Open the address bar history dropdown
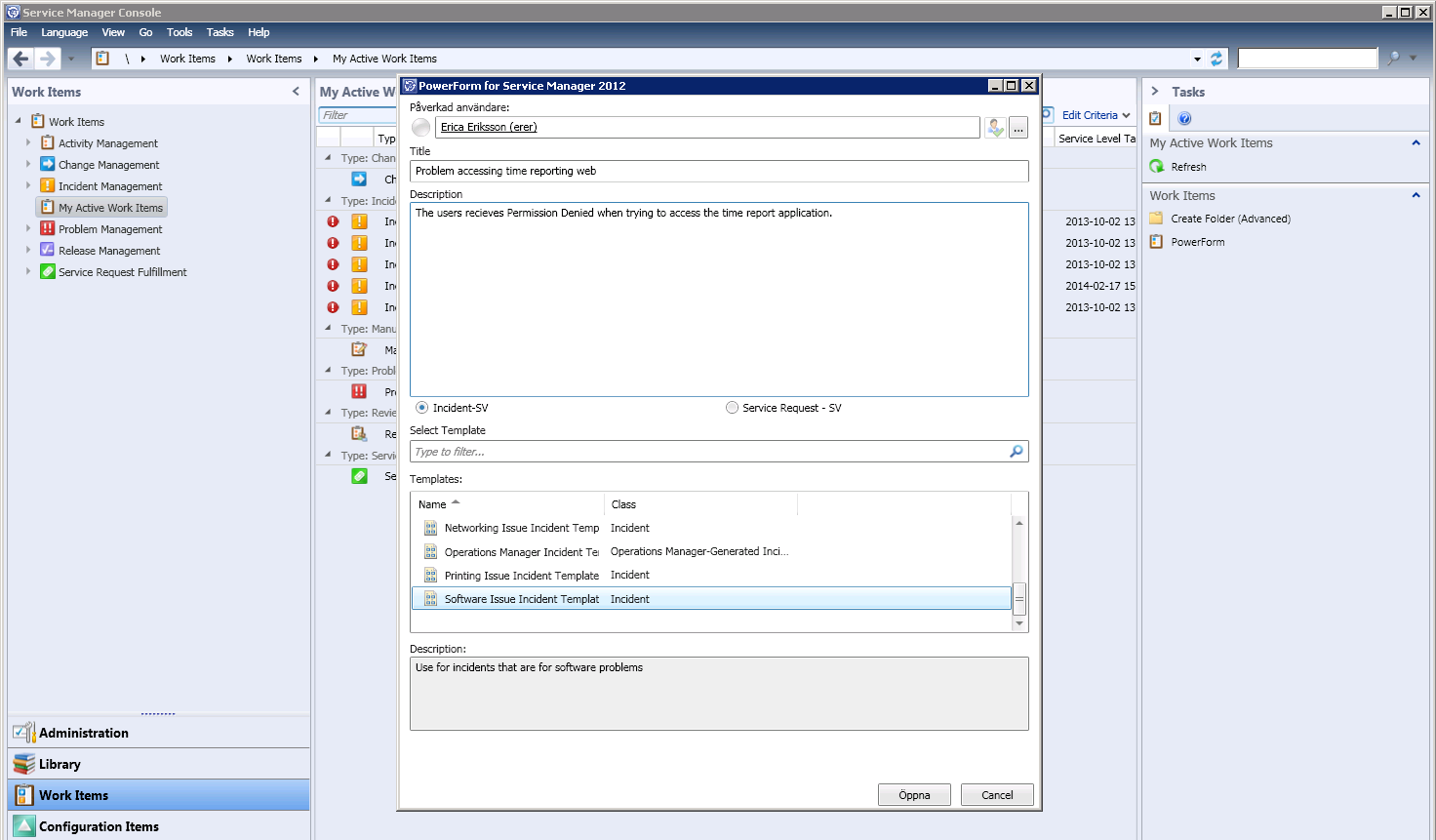Screen dimensions: 1436x840 tap(1197, 59)
